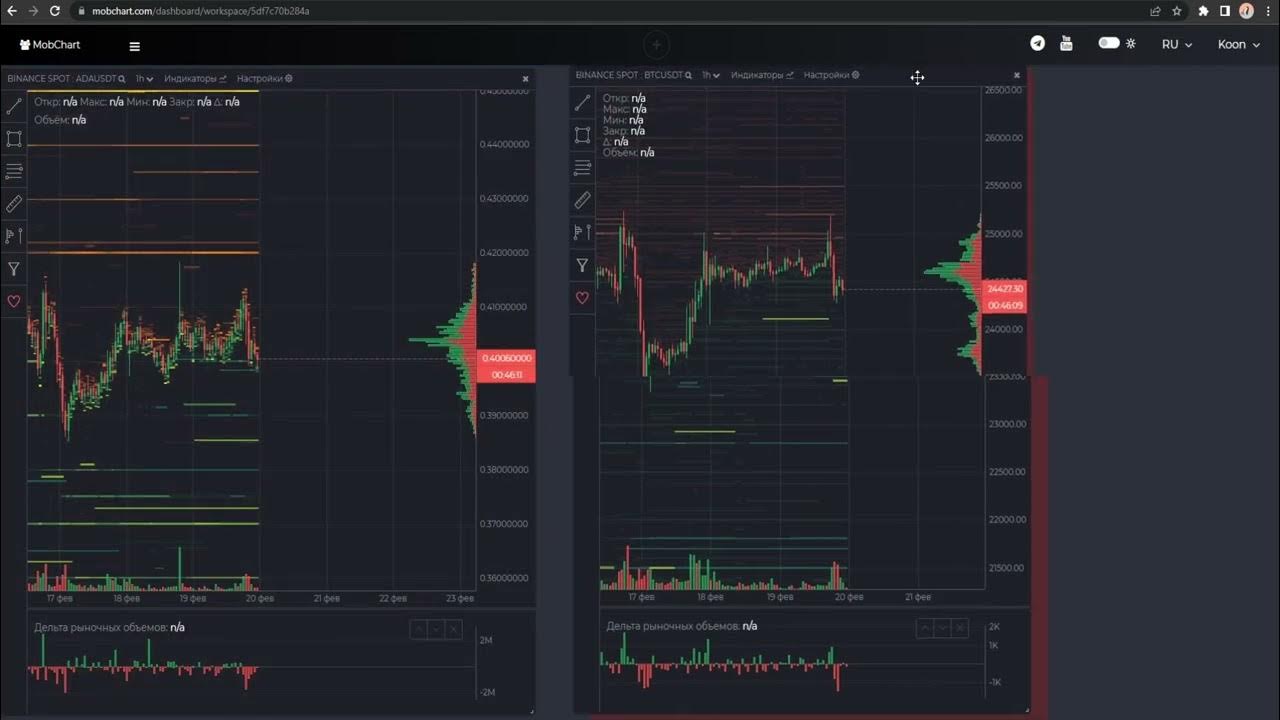Open Koon user account dropdown
This screenshot has width=1280, height=720.
click(1238, 44)
